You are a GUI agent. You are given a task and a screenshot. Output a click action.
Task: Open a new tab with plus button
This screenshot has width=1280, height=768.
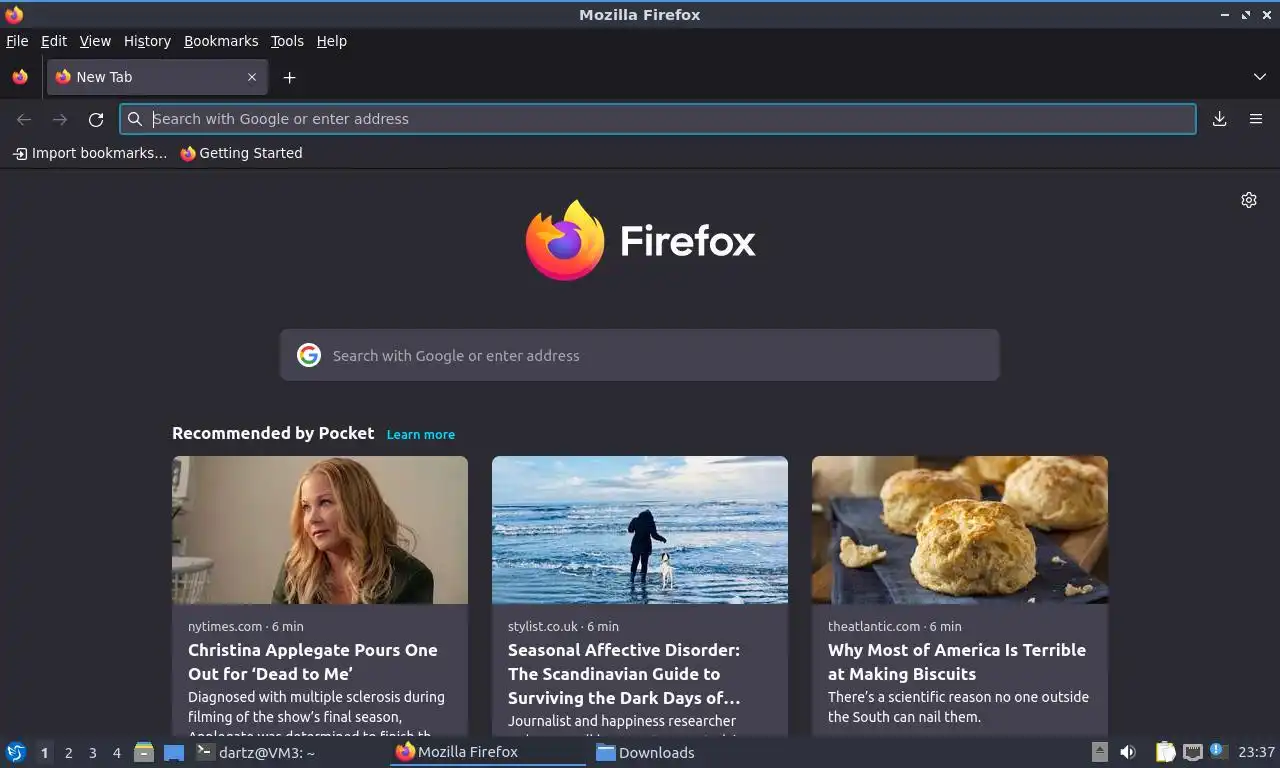289,77
